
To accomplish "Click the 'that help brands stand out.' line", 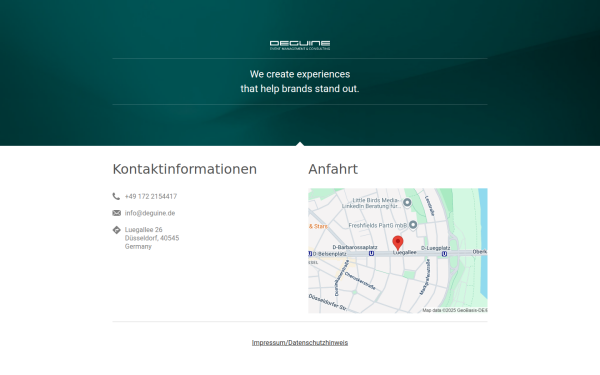I will (300, 89).
